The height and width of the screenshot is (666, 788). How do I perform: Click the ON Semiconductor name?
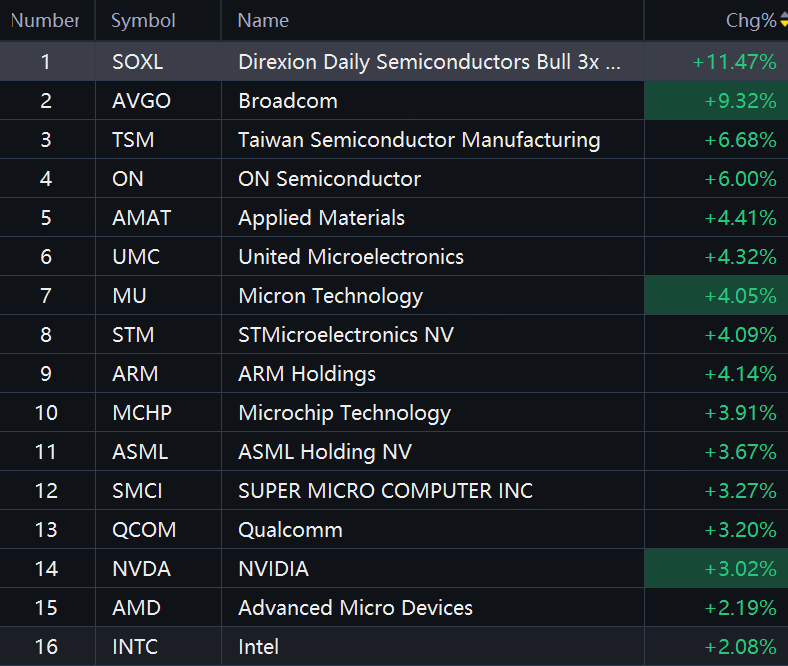pos(330,179)
